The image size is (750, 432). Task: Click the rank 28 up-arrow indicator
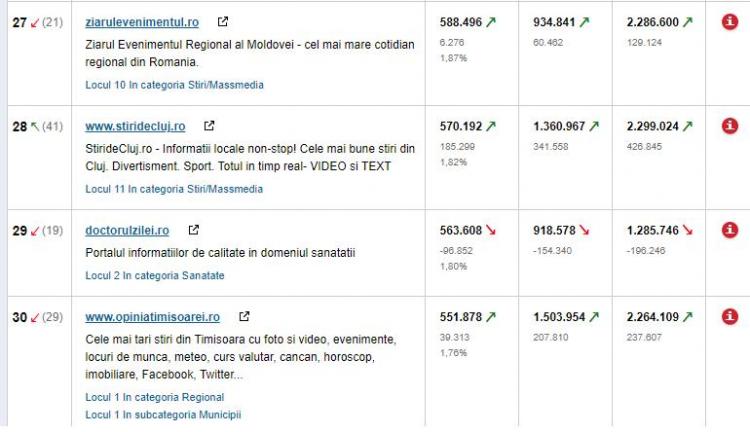(35, 126)
